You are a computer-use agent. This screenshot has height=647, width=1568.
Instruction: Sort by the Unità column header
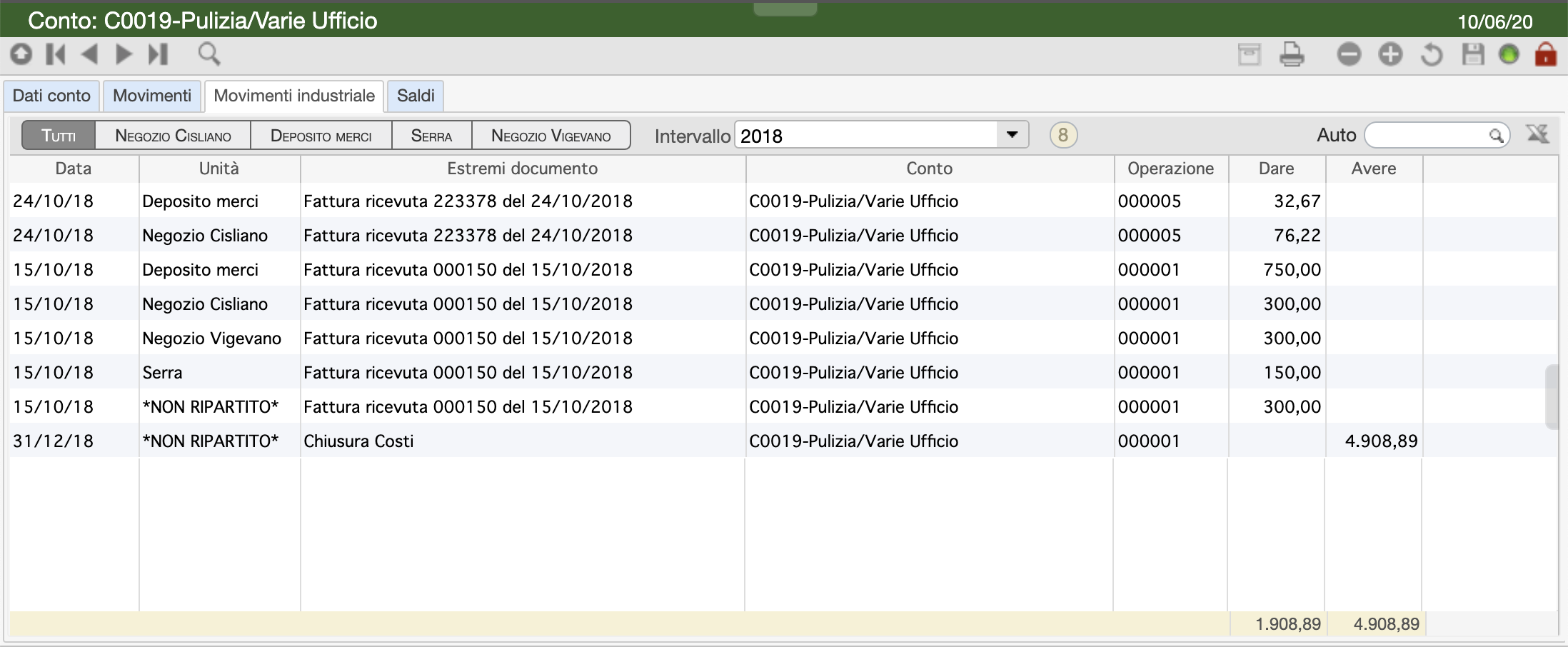point(219,169)
